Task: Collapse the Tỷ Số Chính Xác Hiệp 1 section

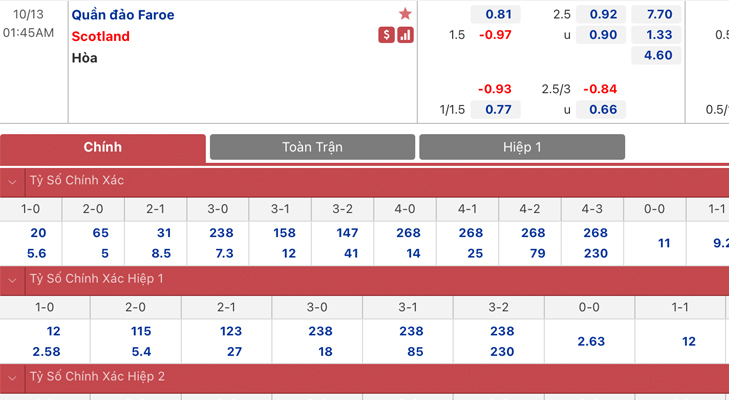Action: point(13,280)
